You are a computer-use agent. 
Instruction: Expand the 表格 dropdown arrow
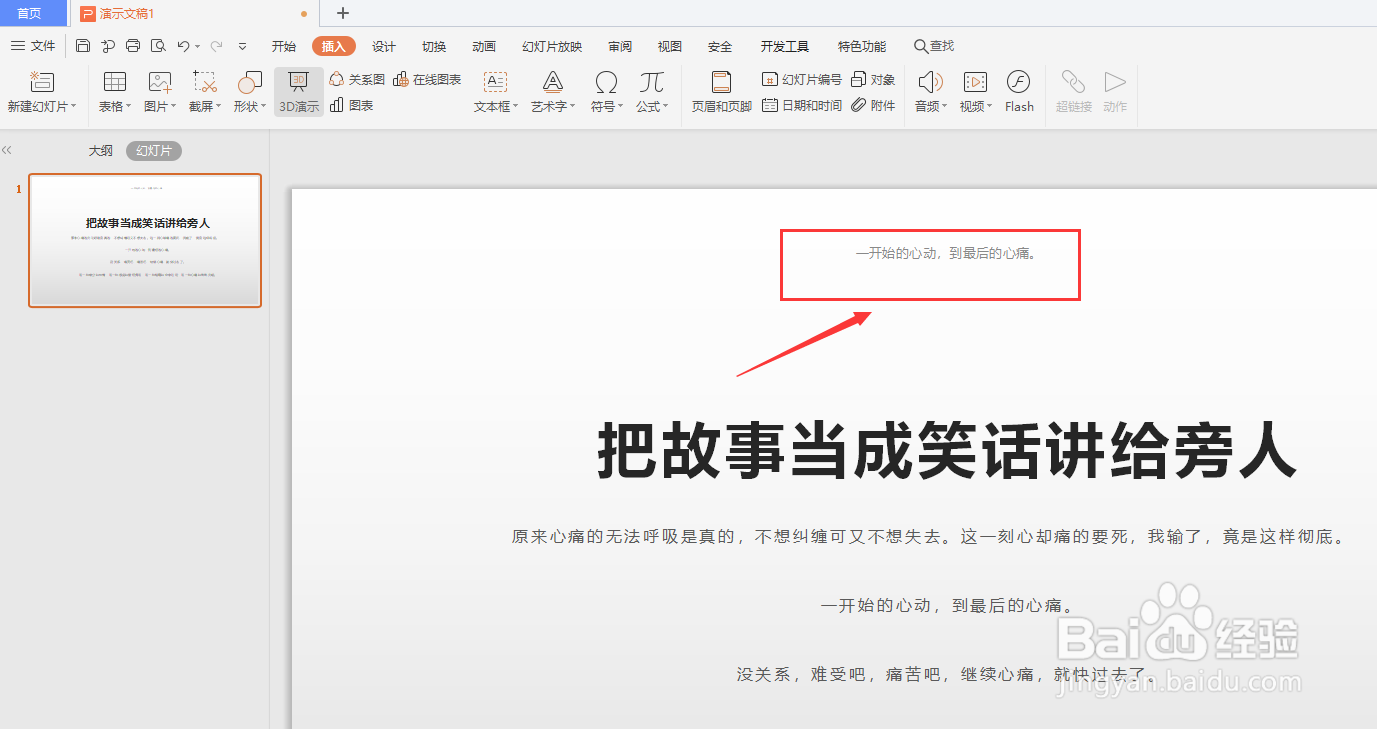point(128,107)
